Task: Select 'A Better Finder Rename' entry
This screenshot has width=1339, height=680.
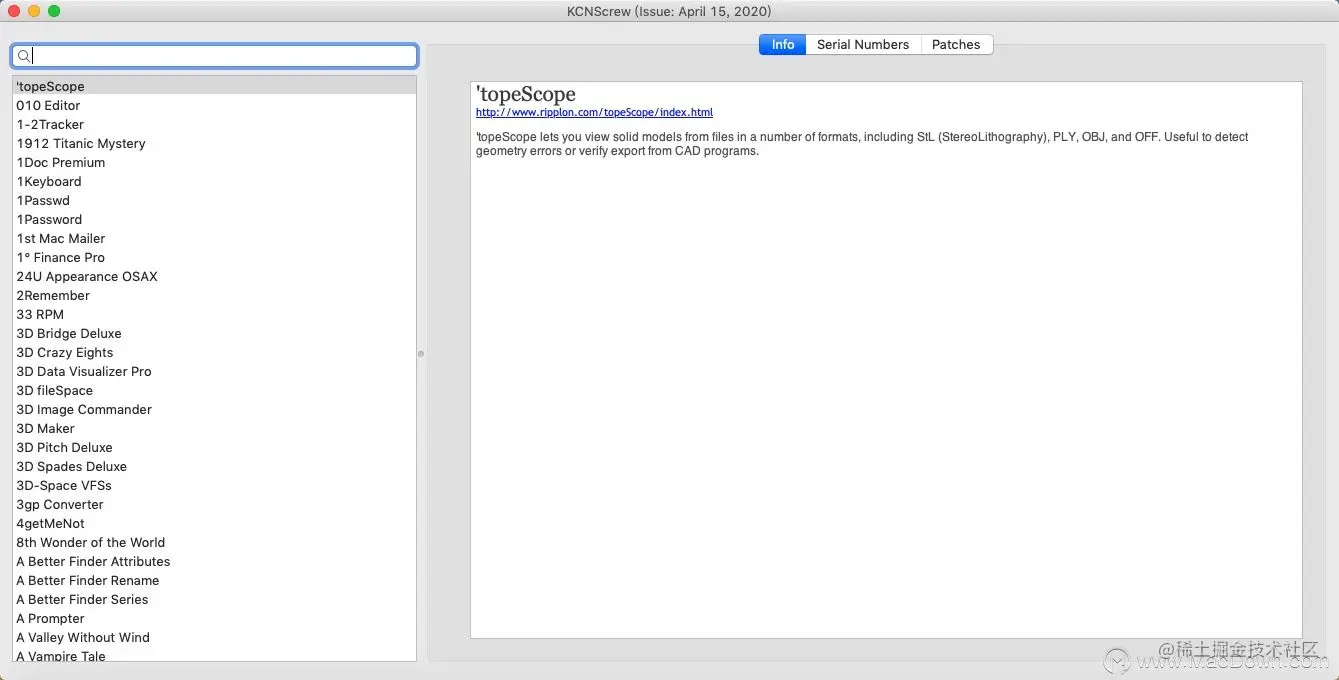Action: [214, 580]
